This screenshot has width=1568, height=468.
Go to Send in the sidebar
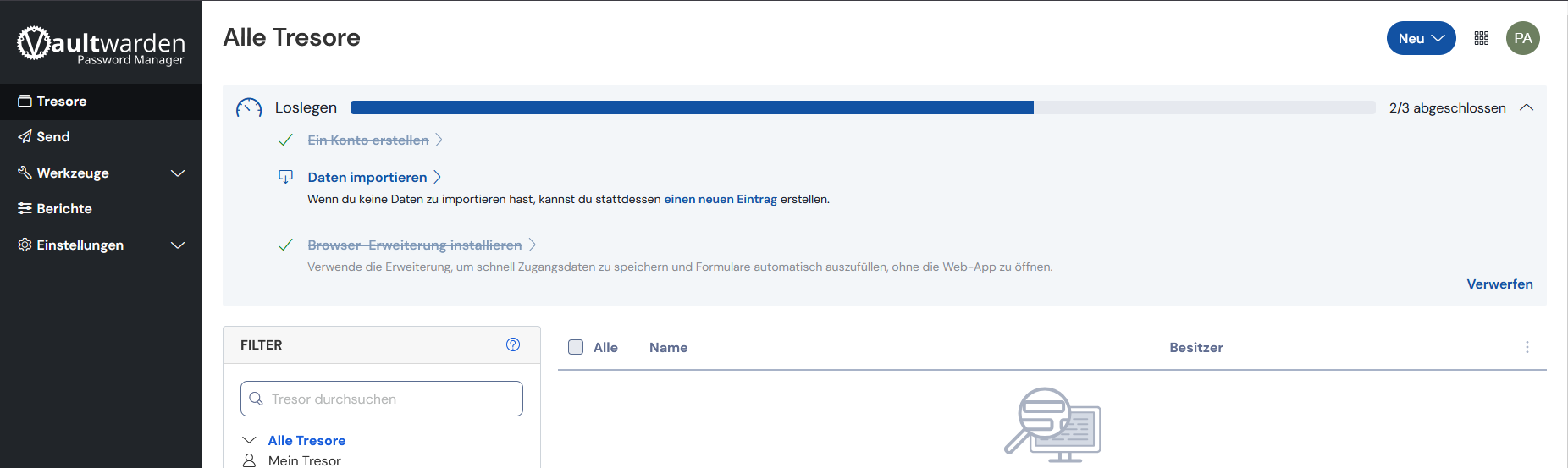53,136
